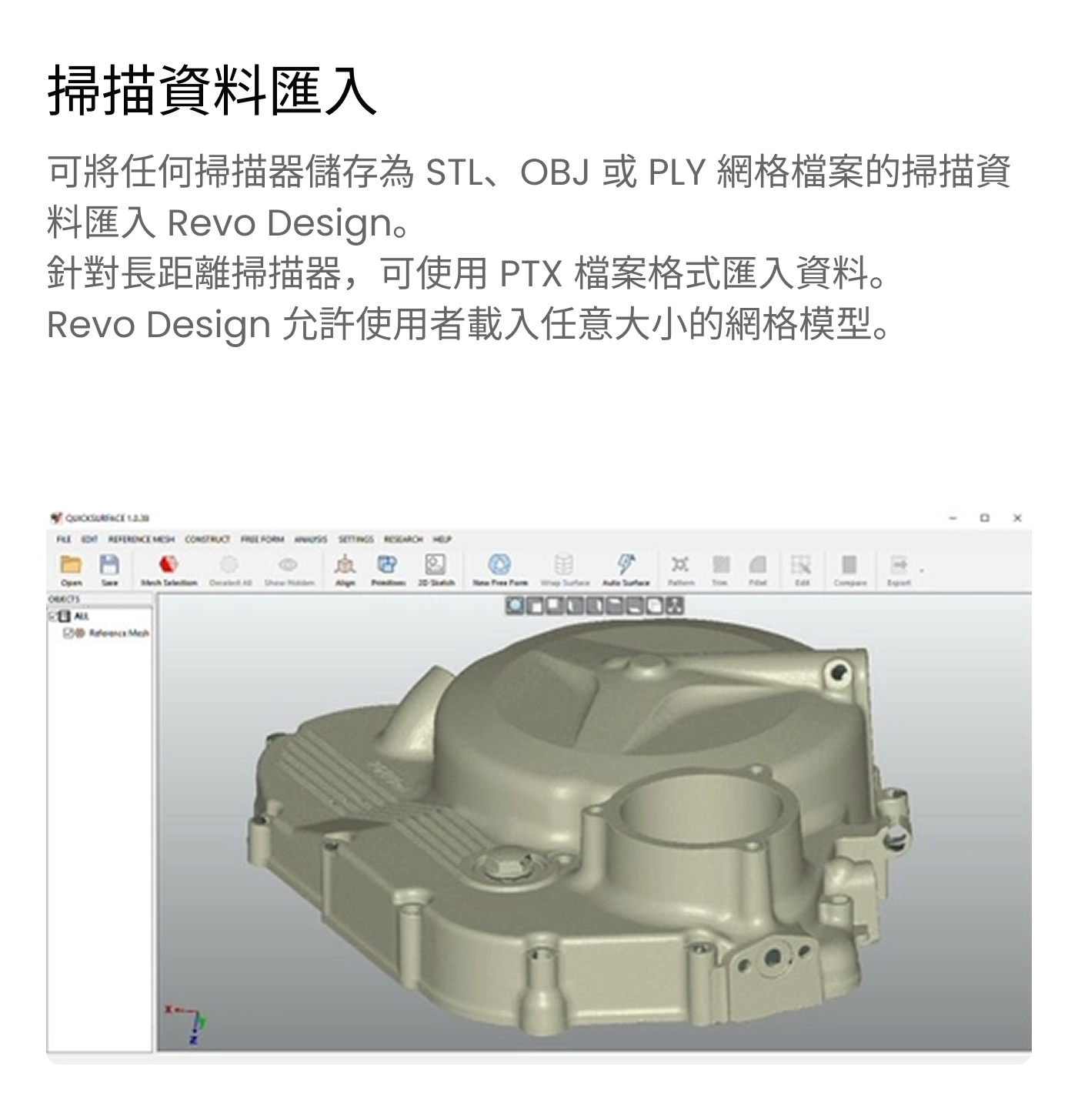Click the last view-bar icon with nodes

click(x=675, y=606)
